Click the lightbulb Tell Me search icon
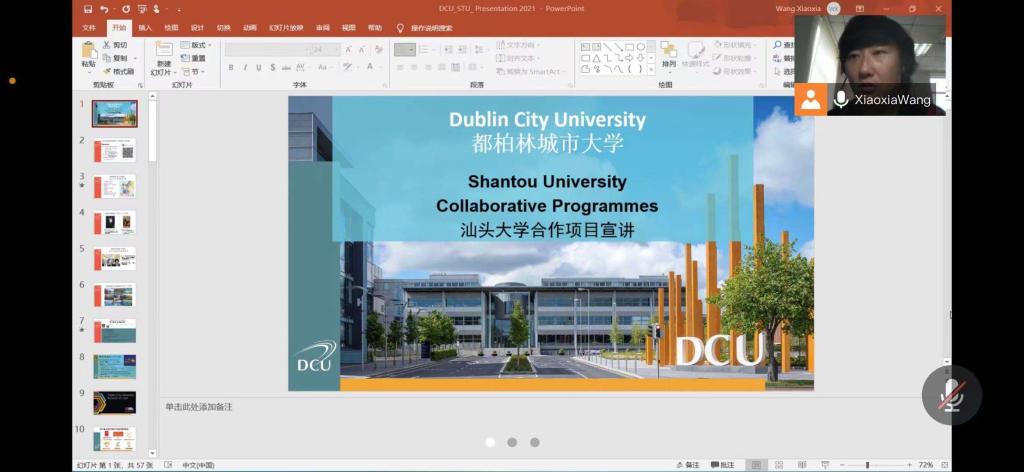 [400, 28]
